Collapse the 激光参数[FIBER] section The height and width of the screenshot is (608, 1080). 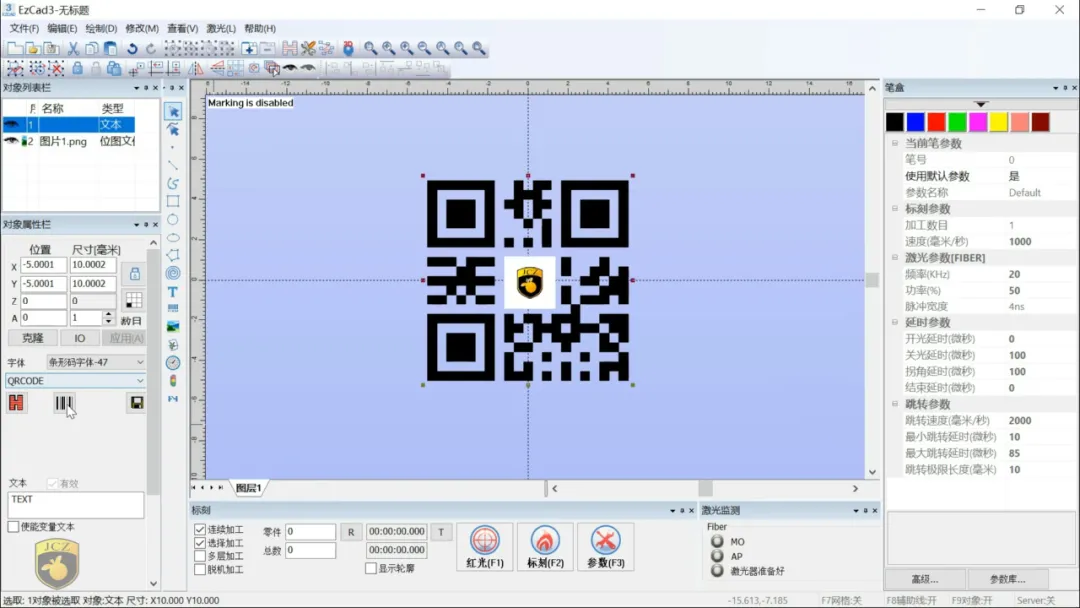[895, 258]
